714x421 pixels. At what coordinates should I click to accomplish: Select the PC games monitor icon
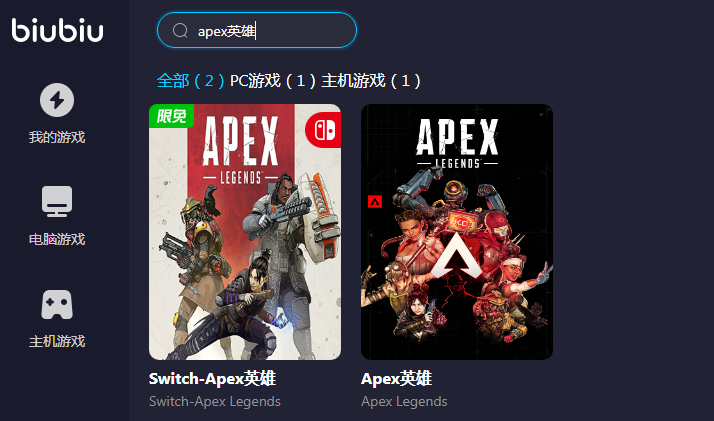57,201
